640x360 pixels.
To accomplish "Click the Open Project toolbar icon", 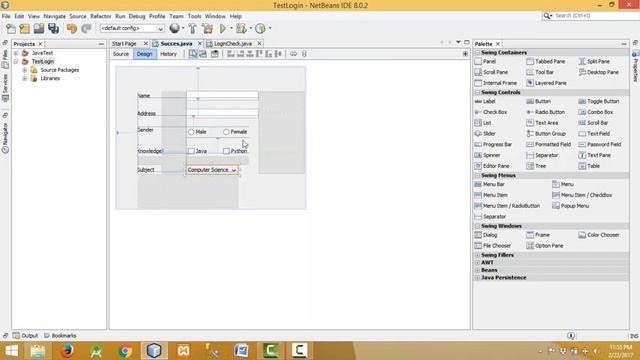I will click(x=39, y=29).
